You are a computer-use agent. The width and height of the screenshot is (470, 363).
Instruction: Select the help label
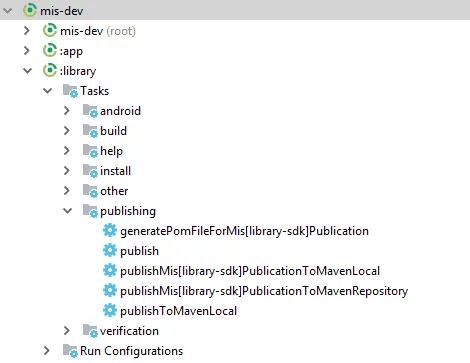click(x=111, y=151)
